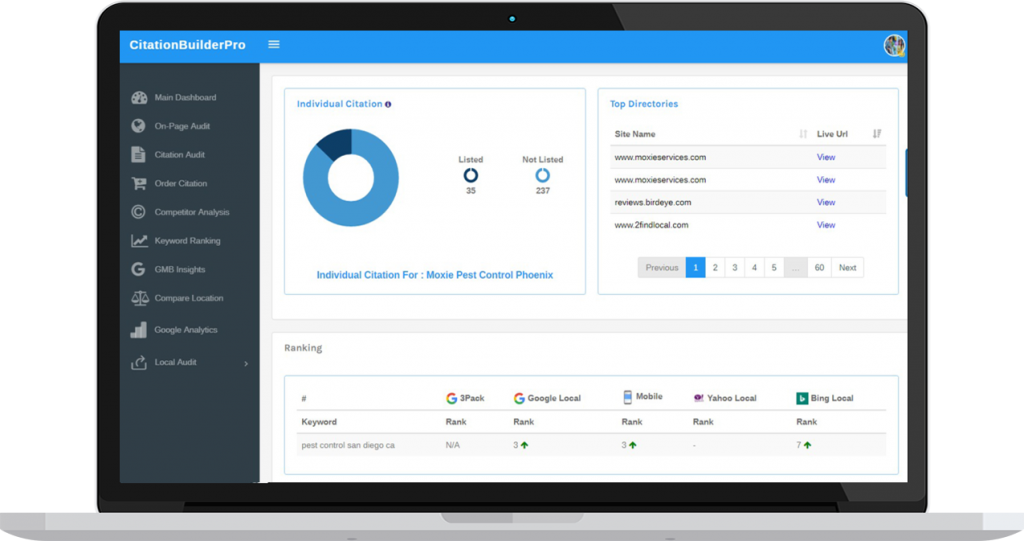Click the Next pagination button
Viewport: 1024px width, 541px height.
click(x=848, y=267)
